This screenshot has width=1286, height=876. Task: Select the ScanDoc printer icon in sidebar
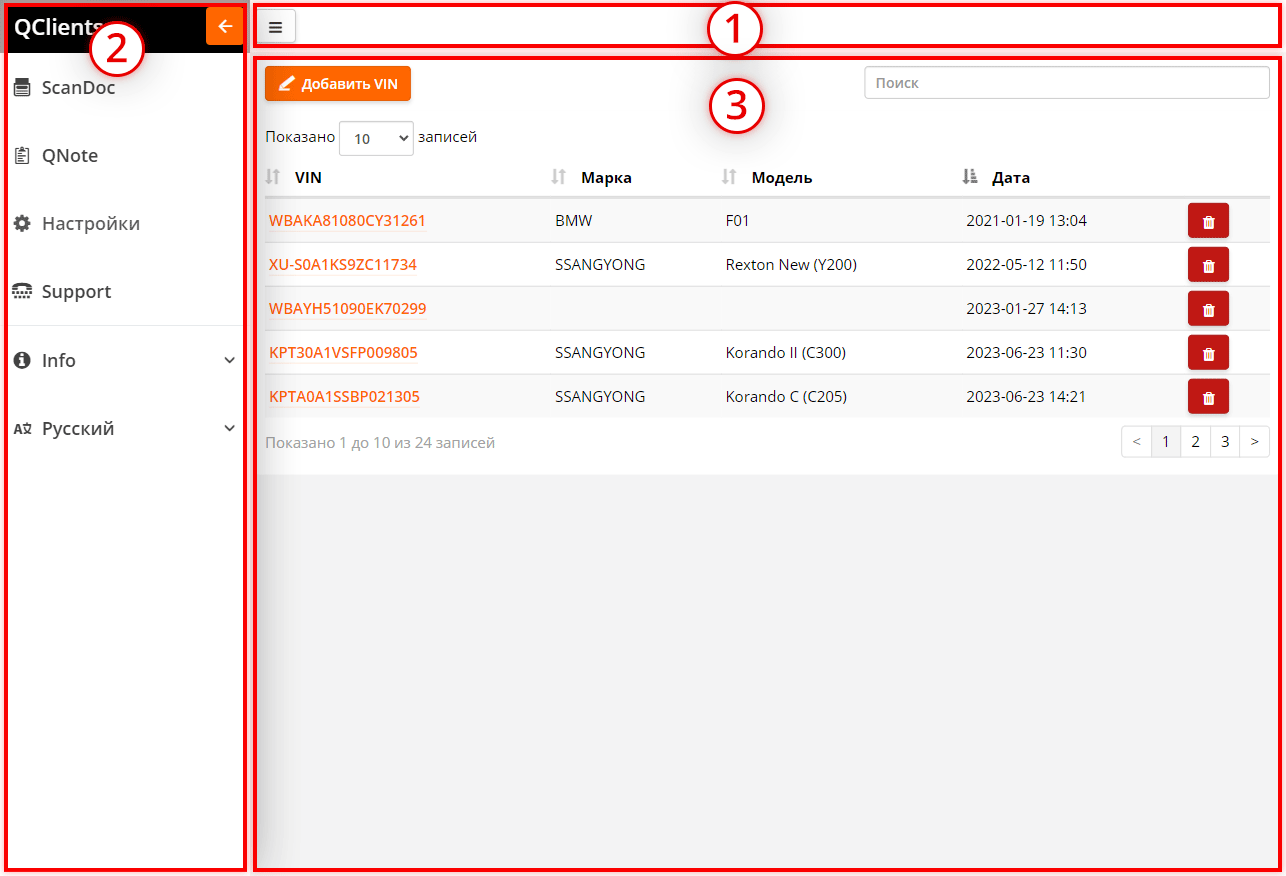(x=23, y=87)
